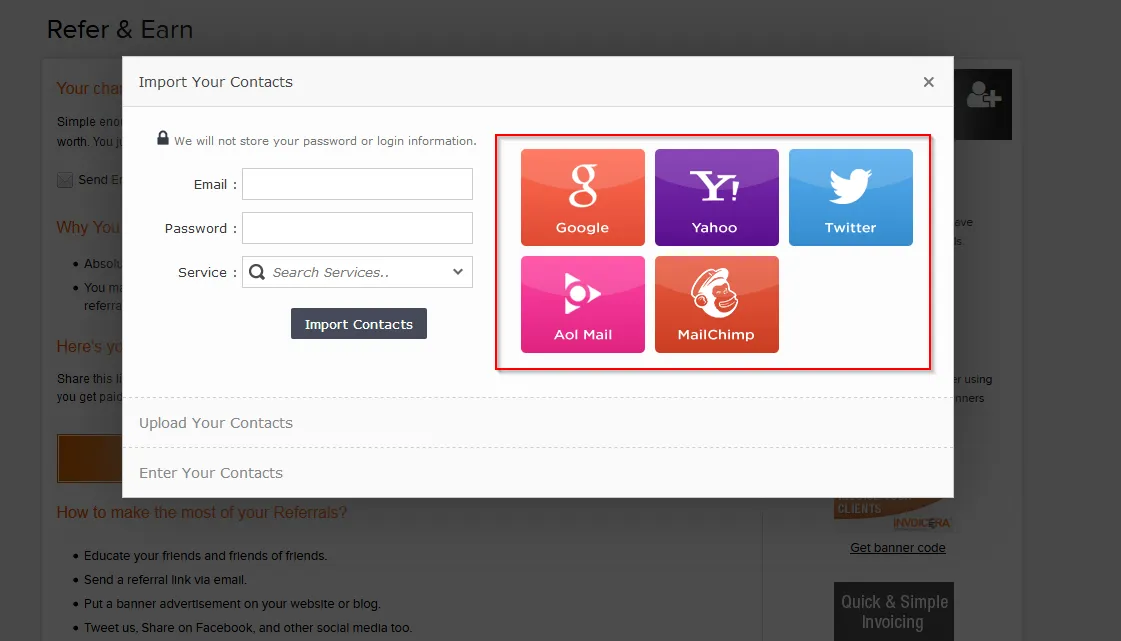Click the Search Services combo box
The width and height of the screenshot is (1121, 641).
pos(357,272)
